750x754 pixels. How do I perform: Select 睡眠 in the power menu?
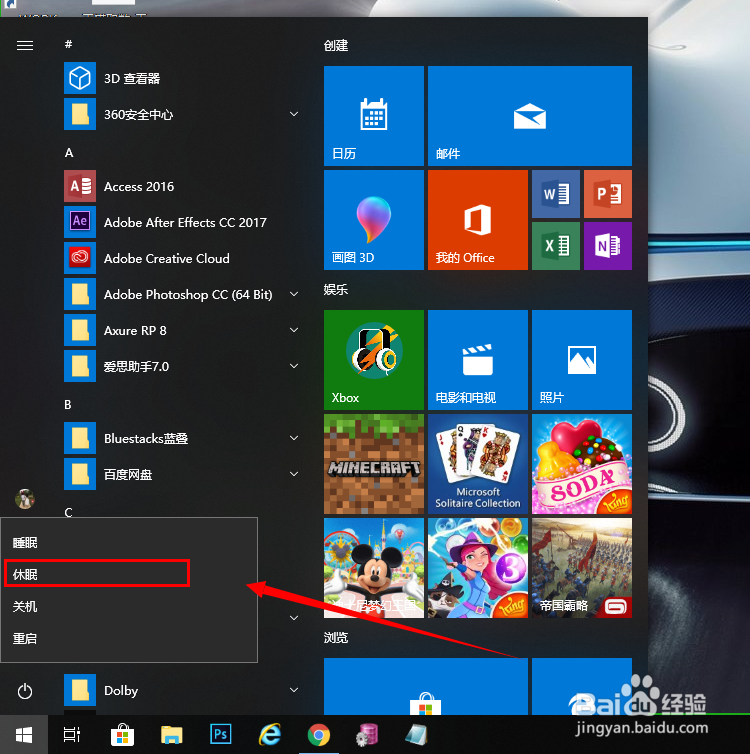click(x=129, y=542)
